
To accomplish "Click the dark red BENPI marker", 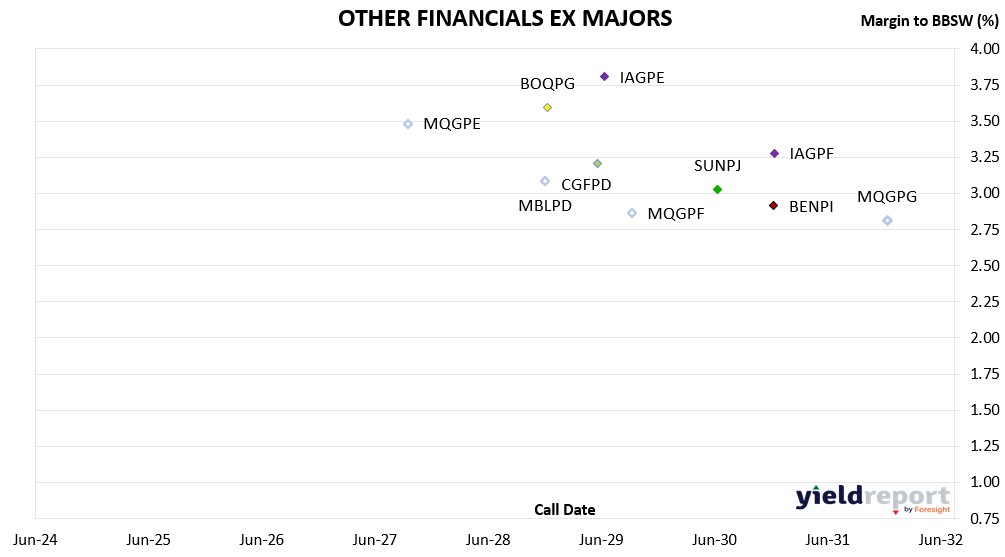I will click(x=773, y=205).
